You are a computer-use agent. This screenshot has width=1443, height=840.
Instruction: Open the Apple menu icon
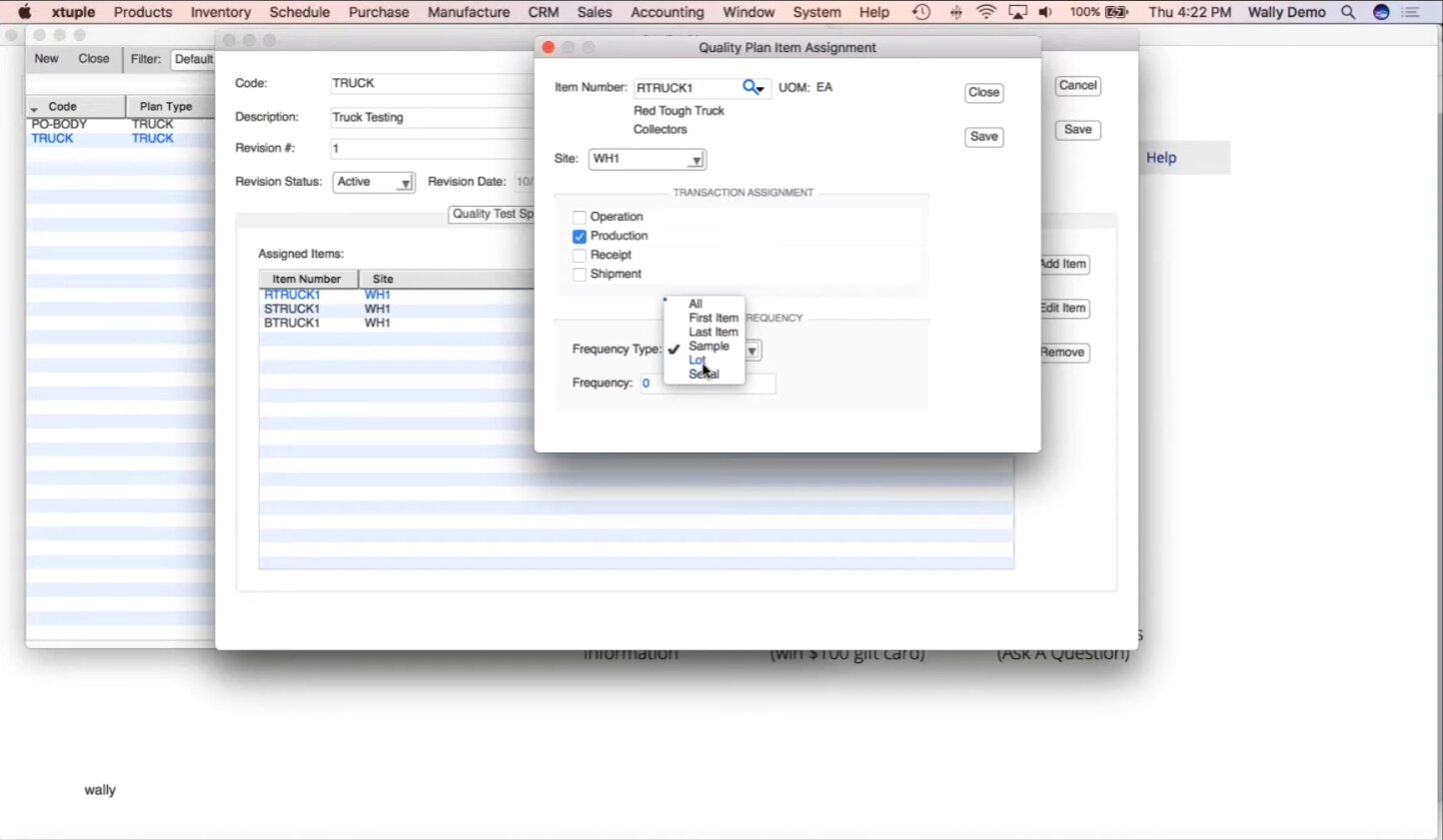(25, 12)
